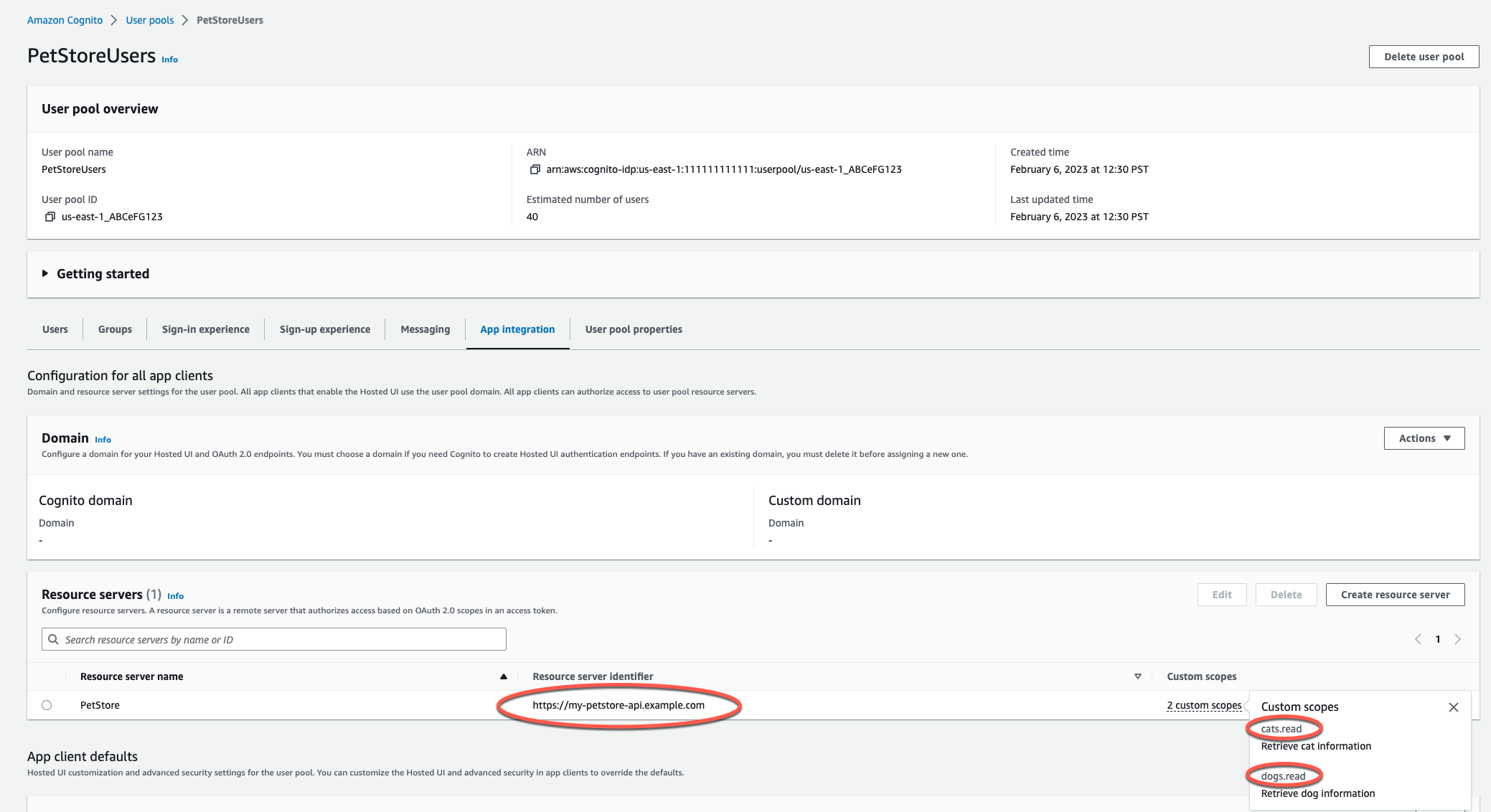The width and height of the screenshot is (1491, 812).
Task: Select the User pool properties tab
Action: (x=633, y=329)
